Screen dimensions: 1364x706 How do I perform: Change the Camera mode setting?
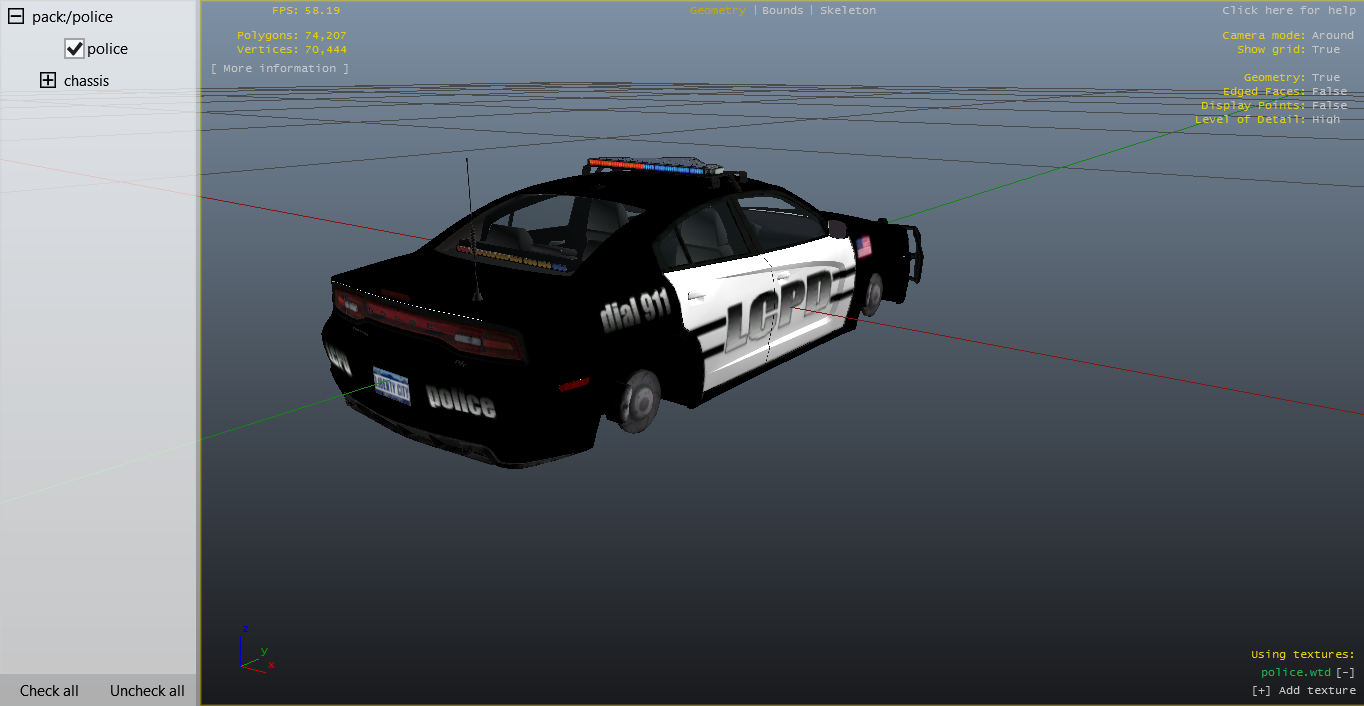(x=1332, y=36)
